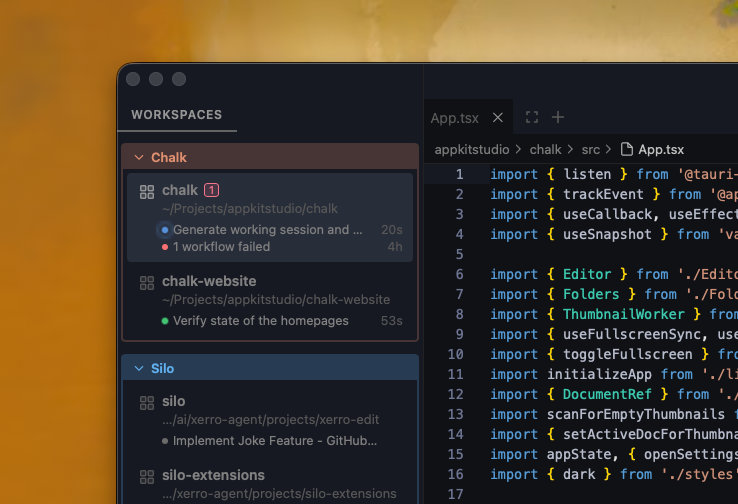
Task: Click the Silo group header label
Action: point(162,368)
